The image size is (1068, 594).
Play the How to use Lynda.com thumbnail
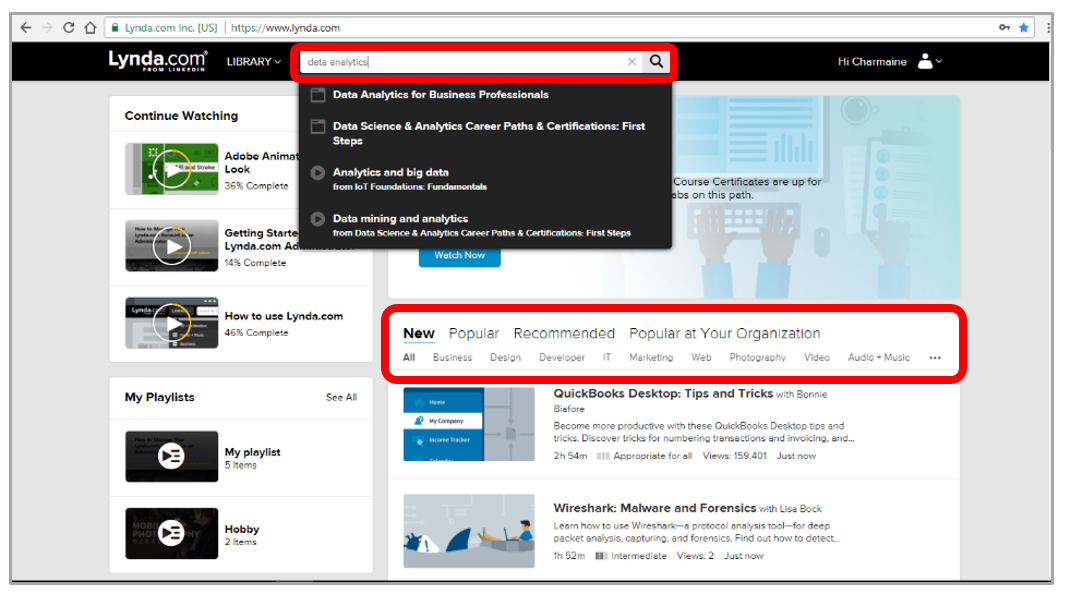pyautogui.click(x=172, y=323)
